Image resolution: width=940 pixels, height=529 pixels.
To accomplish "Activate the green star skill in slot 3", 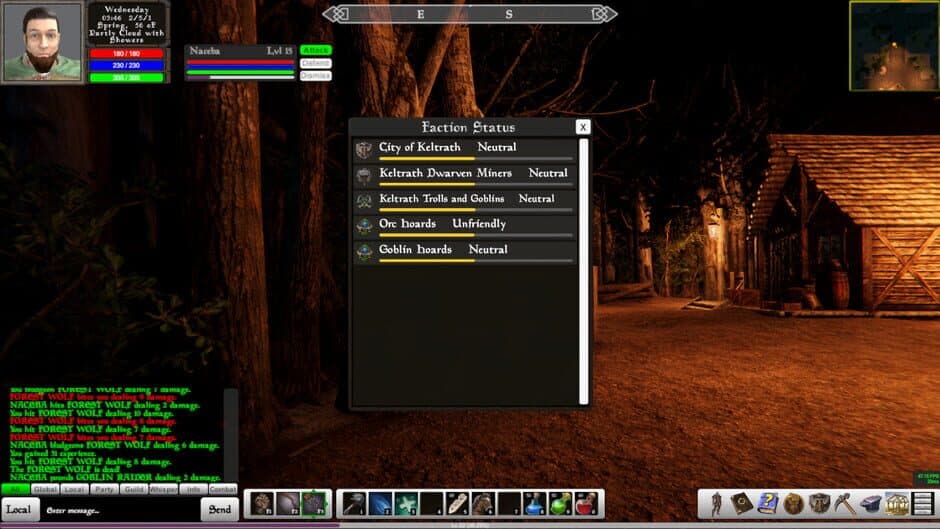I will tap(405, 504).
